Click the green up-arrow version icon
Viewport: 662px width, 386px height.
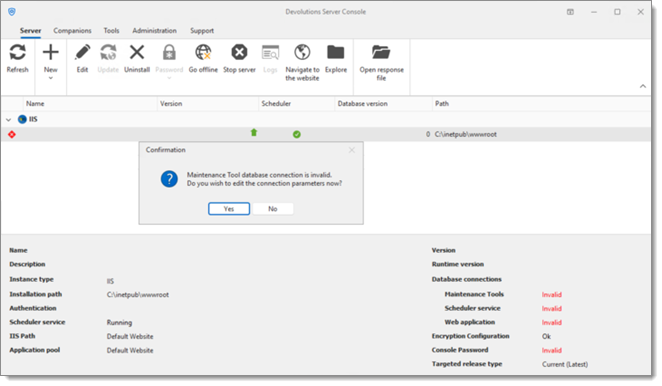coord(254,133)
